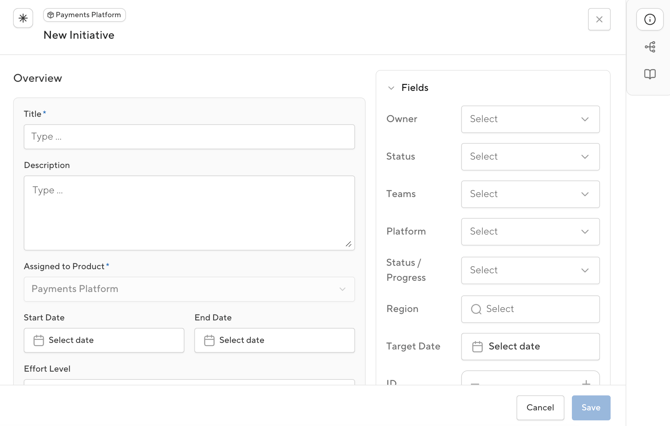Image resolution: width=670 pixels, height=426 pixels.
Task: Collapse the Fields section
Action: coord(391,88)
